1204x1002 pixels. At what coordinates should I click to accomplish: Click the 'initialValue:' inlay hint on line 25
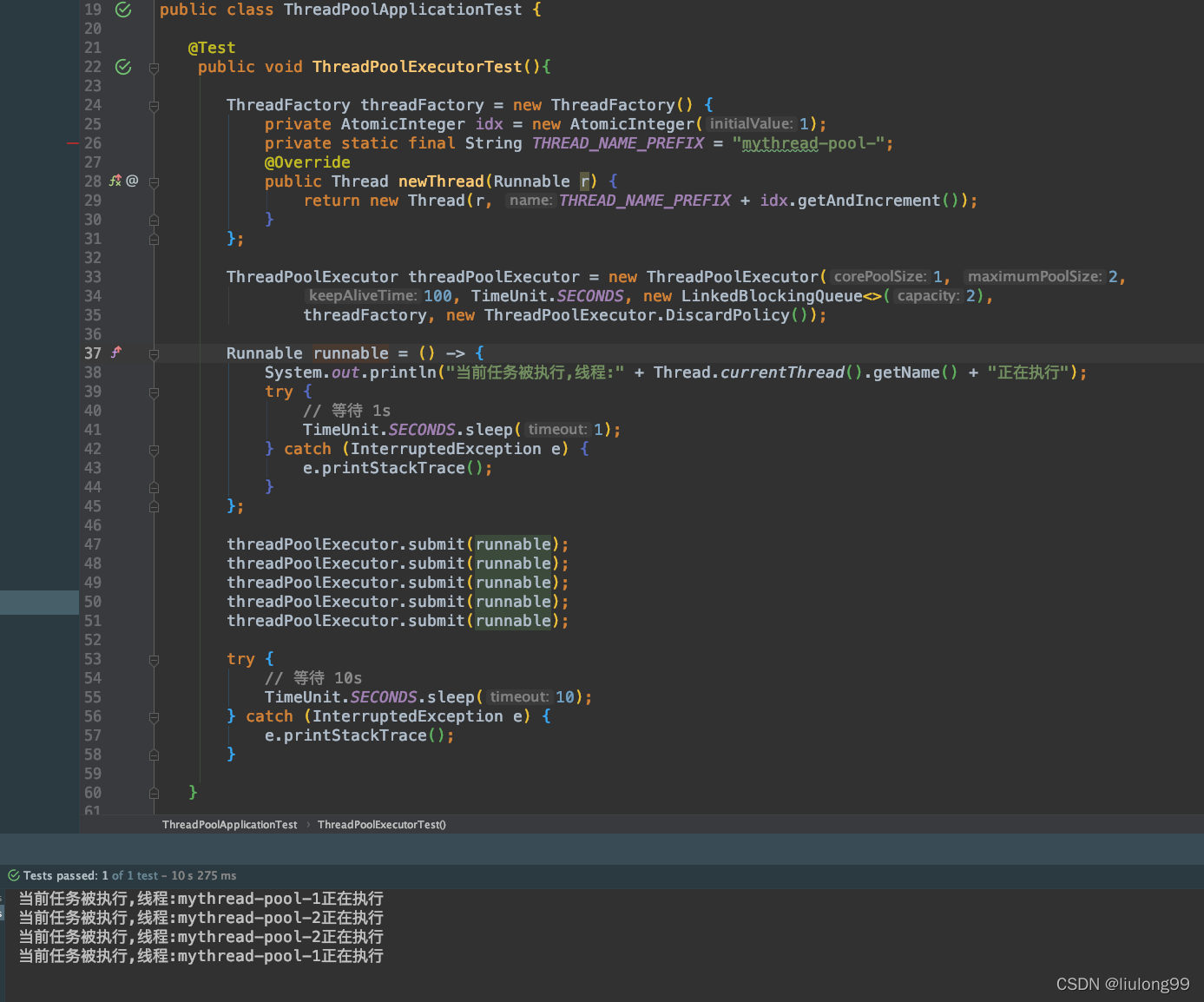click(x=751, y=124)
